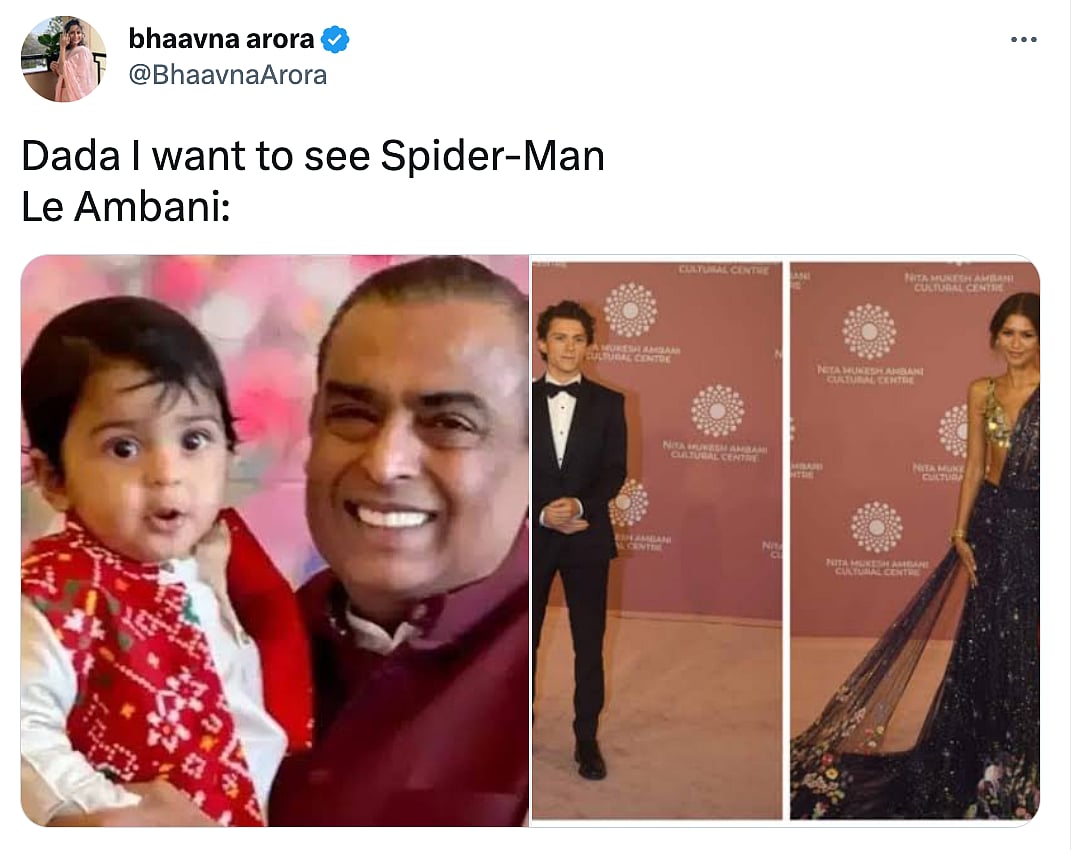Viewport: 1076px width, 850px height.
Task: Click the topmost circular logo in the right photo
Action: pos(868,330)
